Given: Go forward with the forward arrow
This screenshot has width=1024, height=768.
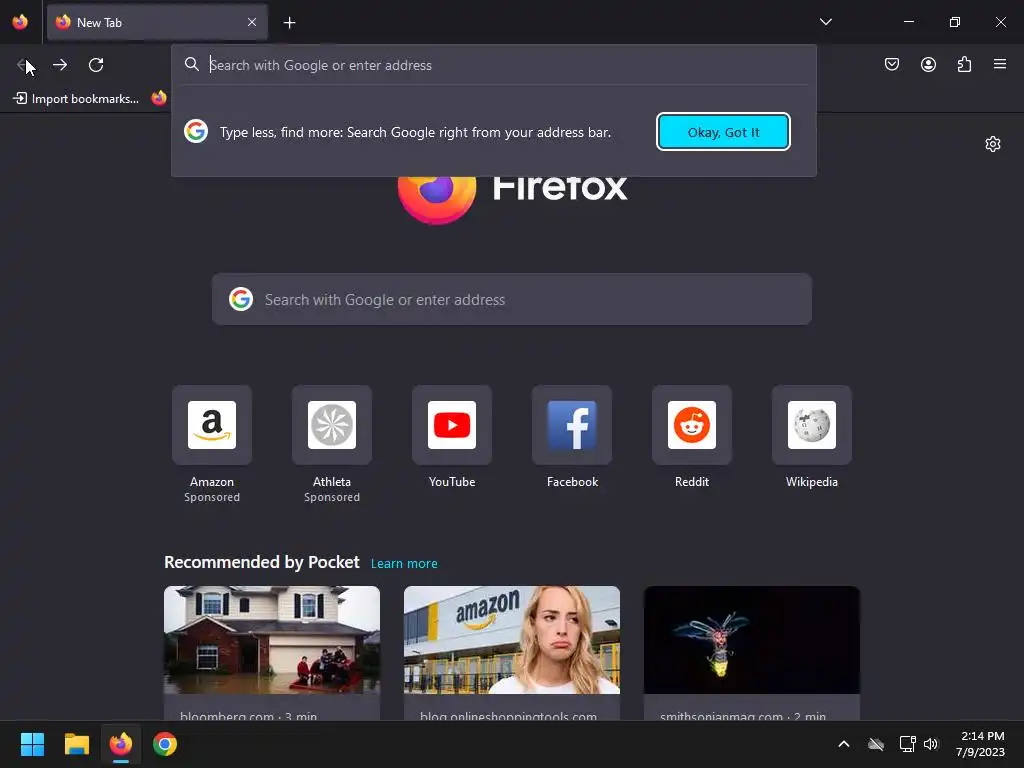Looking at the screenshot, I should (x=60, y=65).
